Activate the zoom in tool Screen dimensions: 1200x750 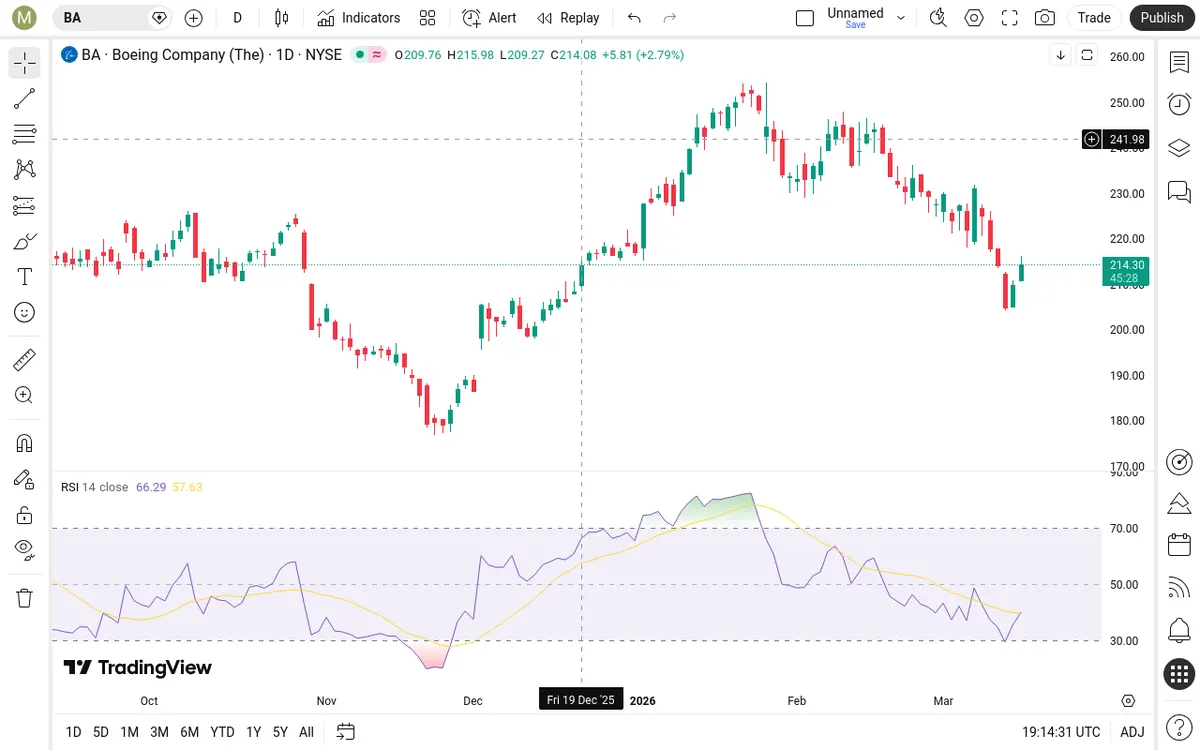(x=25, y=395)
